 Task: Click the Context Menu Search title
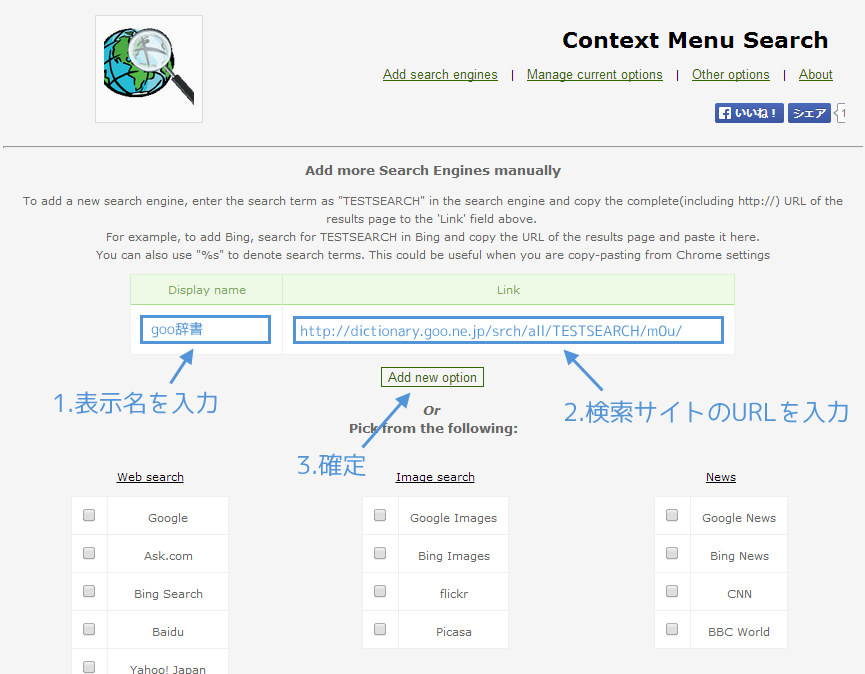[695, 40]
